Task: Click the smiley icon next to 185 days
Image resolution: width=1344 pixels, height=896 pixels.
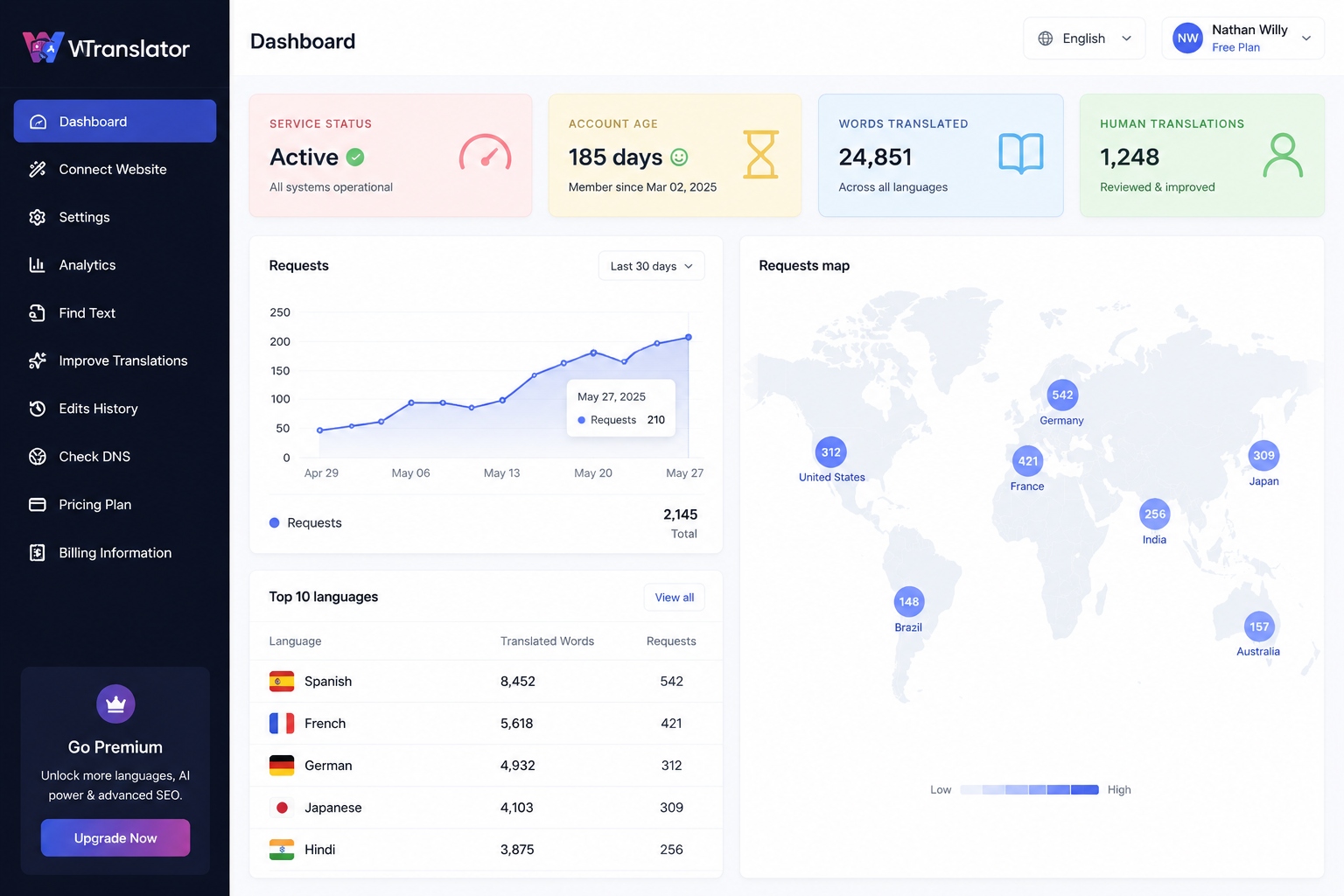Action: tap(679, 157)
